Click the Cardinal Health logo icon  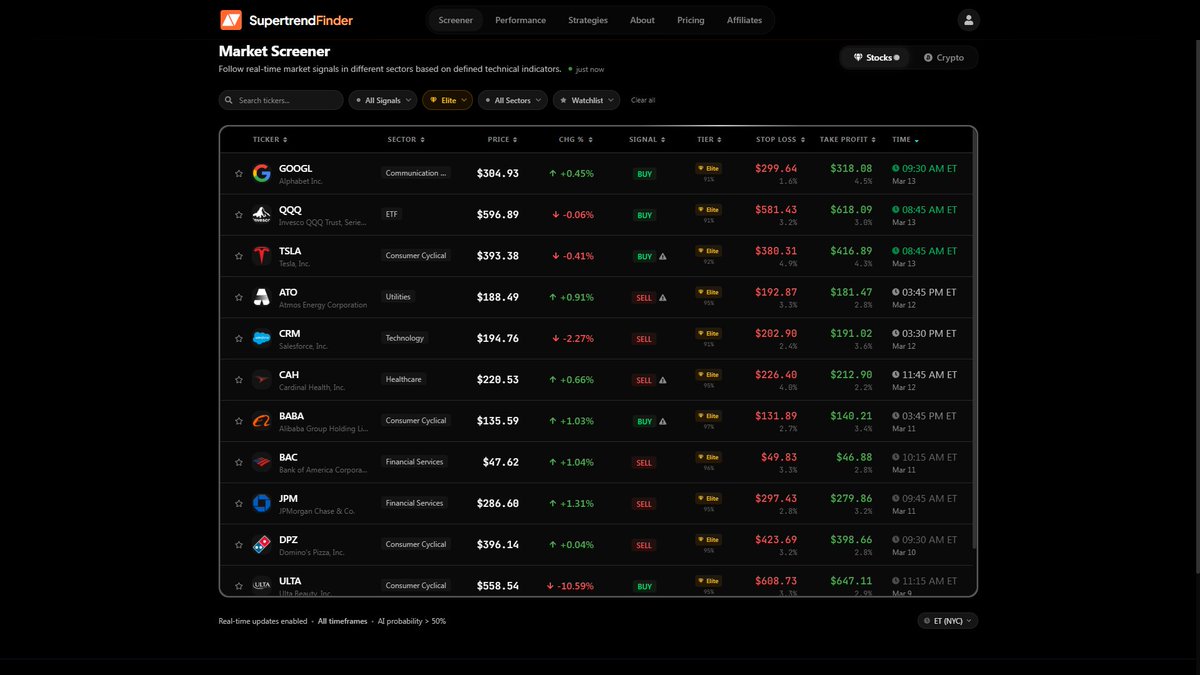(x=262, y=379)
